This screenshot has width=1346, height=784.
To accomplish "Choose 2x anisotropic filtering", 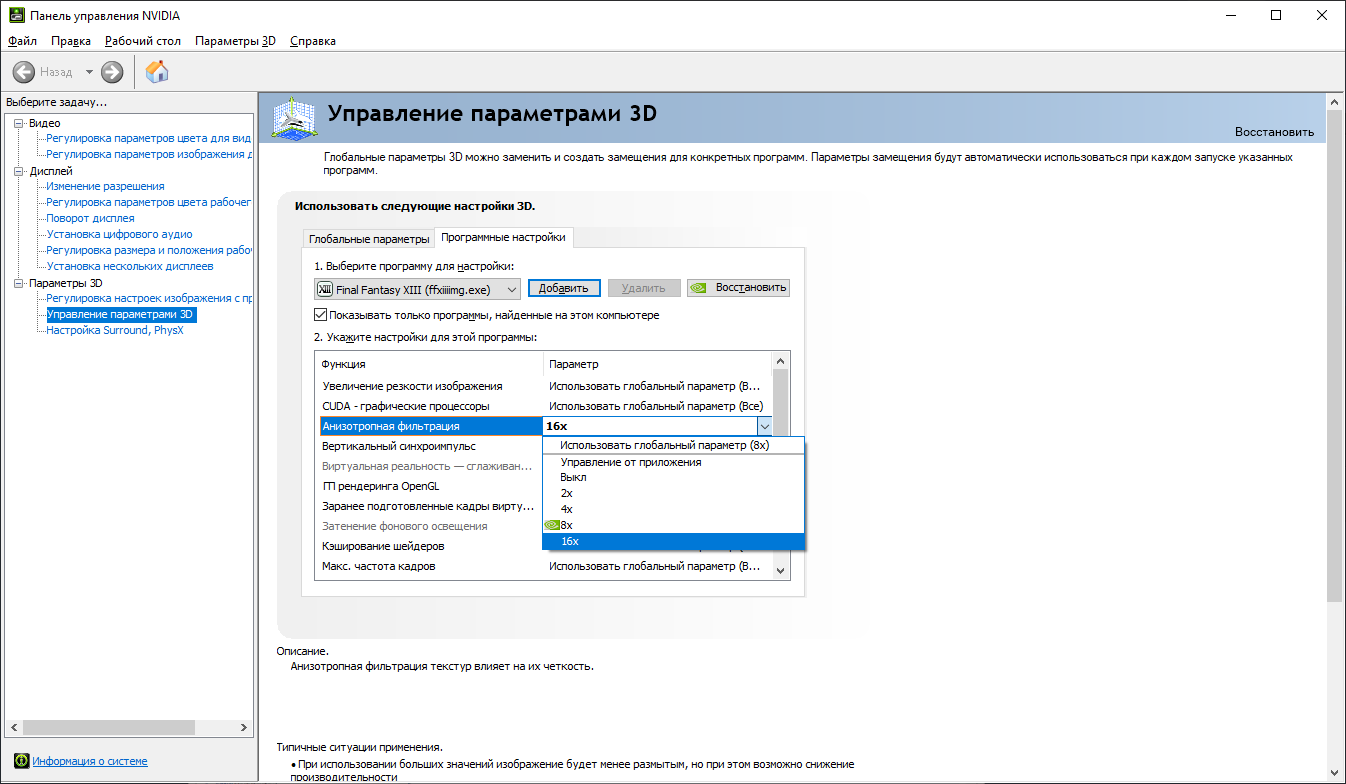I will point(673,494).
